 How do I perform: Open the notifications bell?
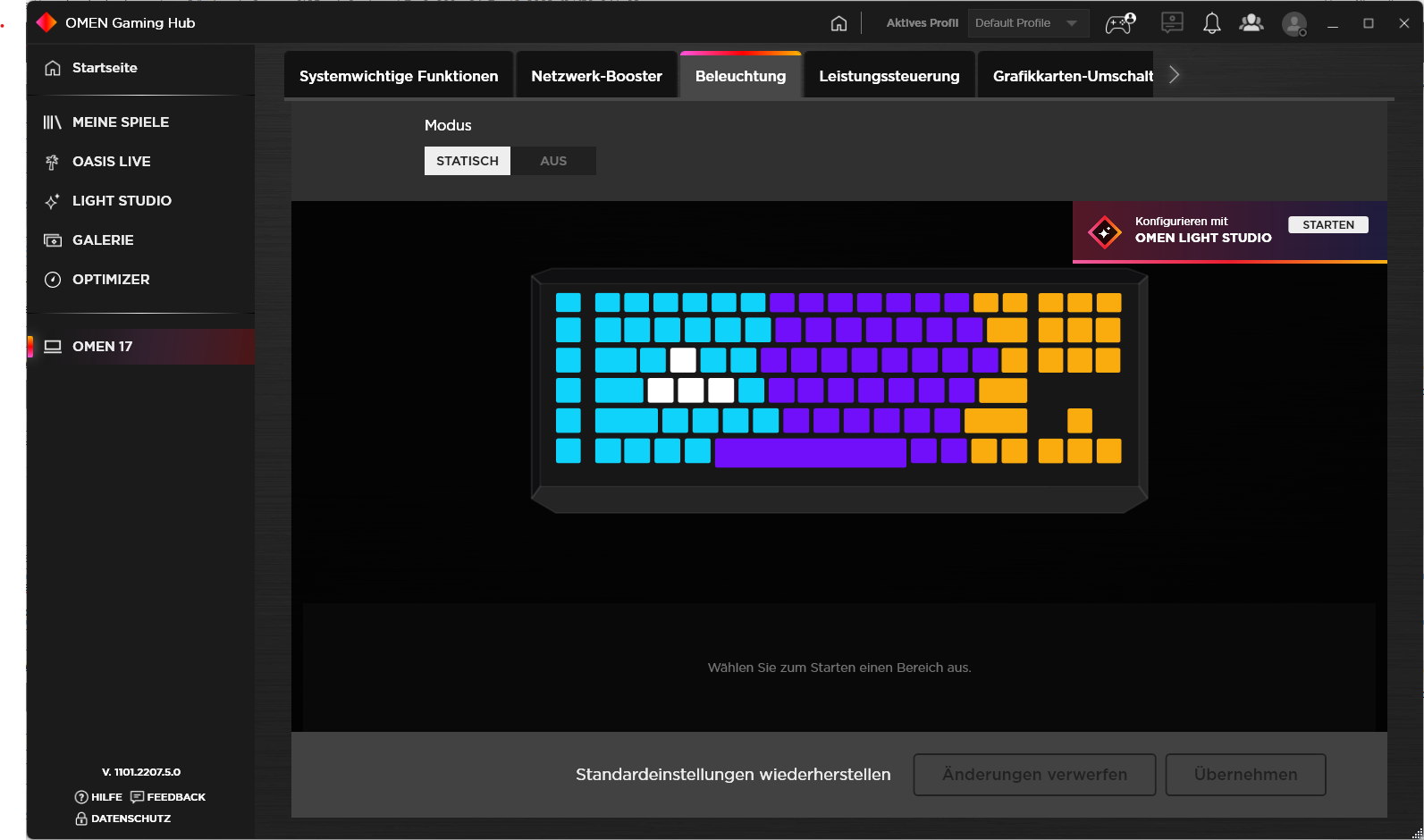click(x=1212, y=23)
